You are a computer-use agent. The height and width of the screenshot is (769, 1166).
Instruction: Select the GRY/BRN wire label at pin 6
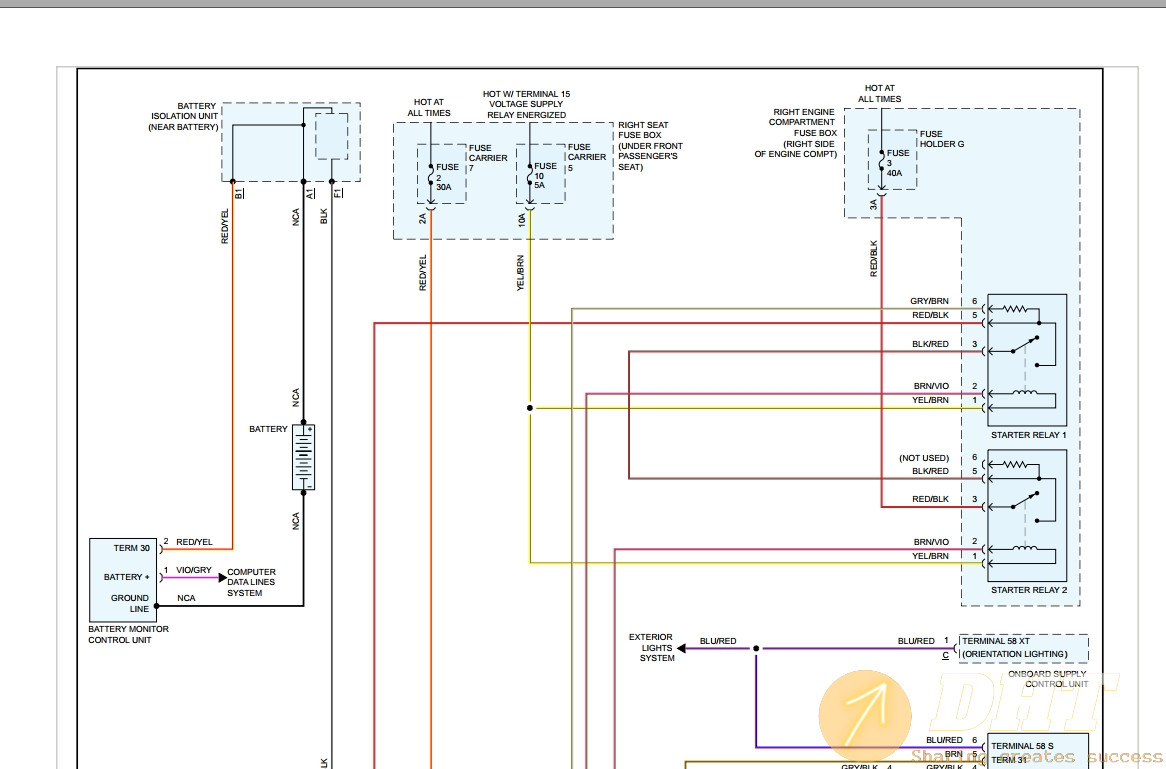point(929,301)
